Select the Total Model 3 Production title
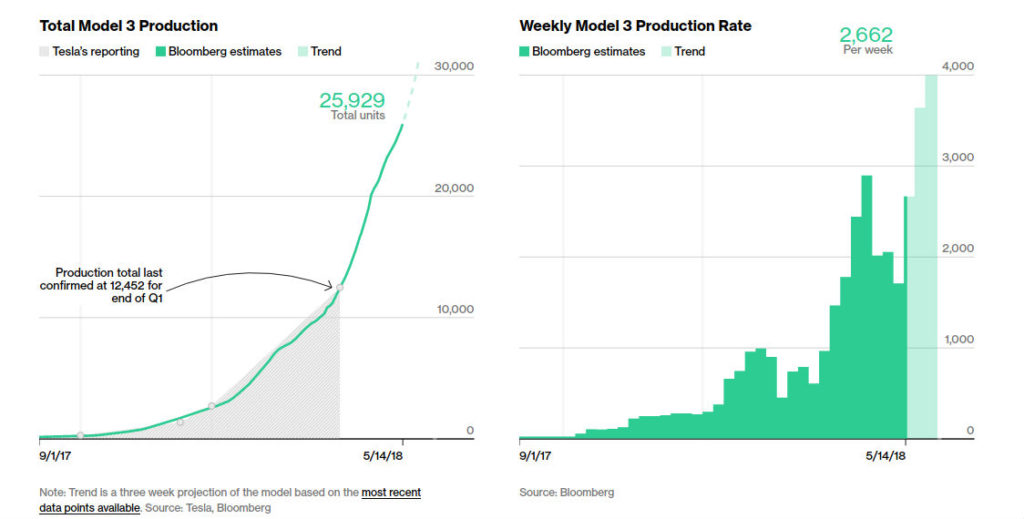 129,26
